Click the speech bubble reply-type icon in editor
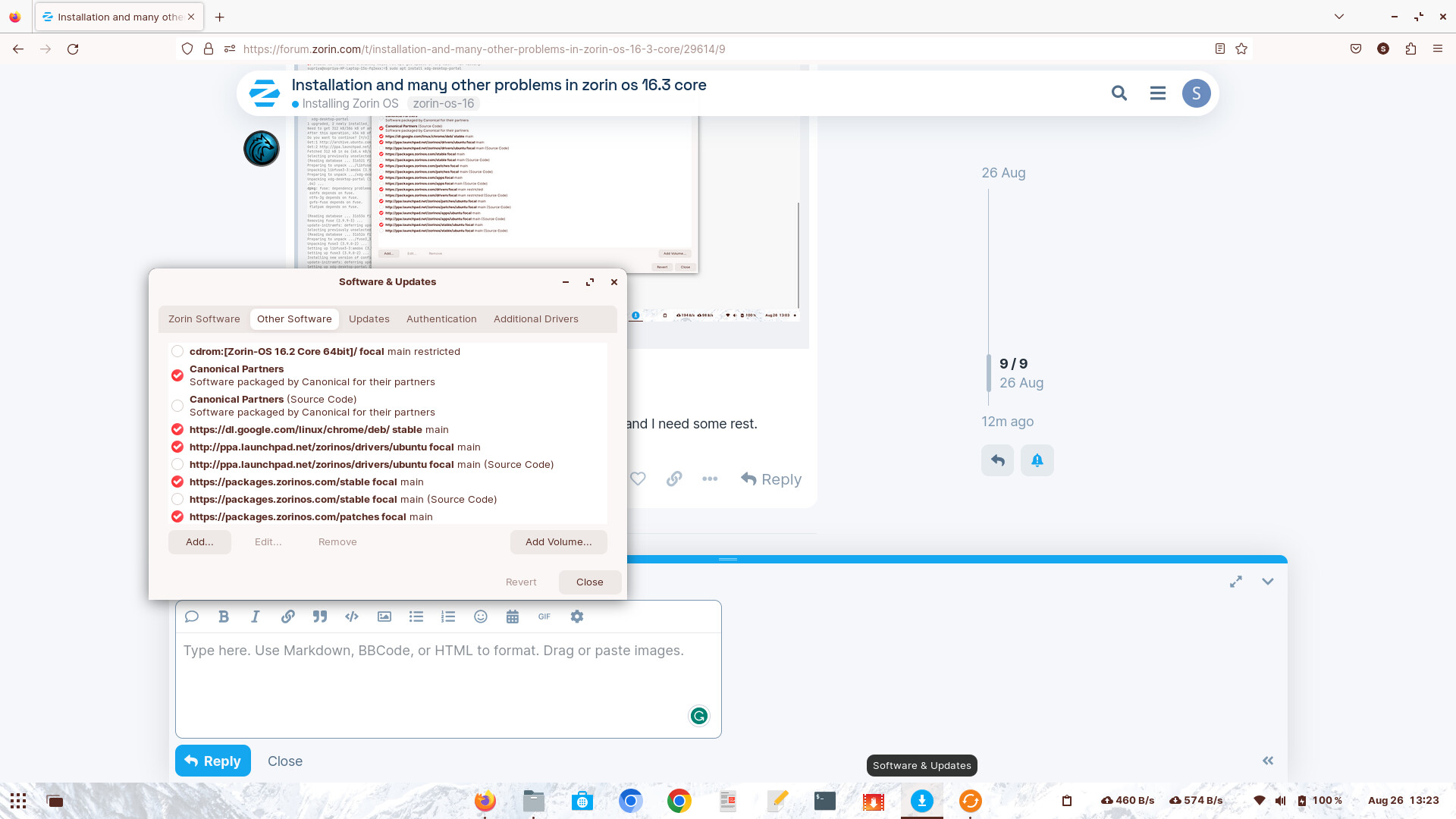Viewport: 1456px width, 819px height. pos(192,617)
